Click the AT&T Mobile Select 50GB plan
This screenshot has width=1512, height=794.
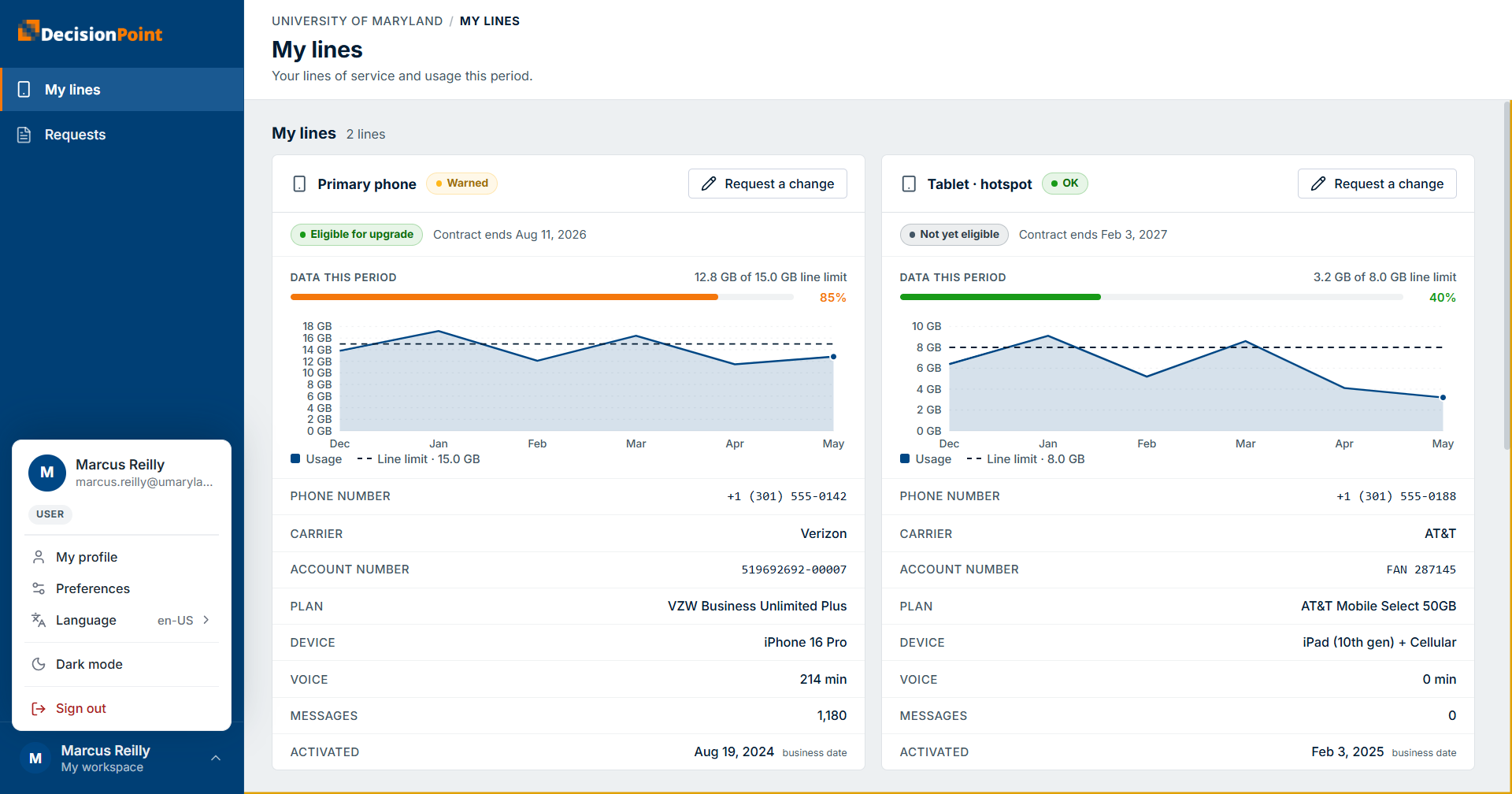(1378, 606)
